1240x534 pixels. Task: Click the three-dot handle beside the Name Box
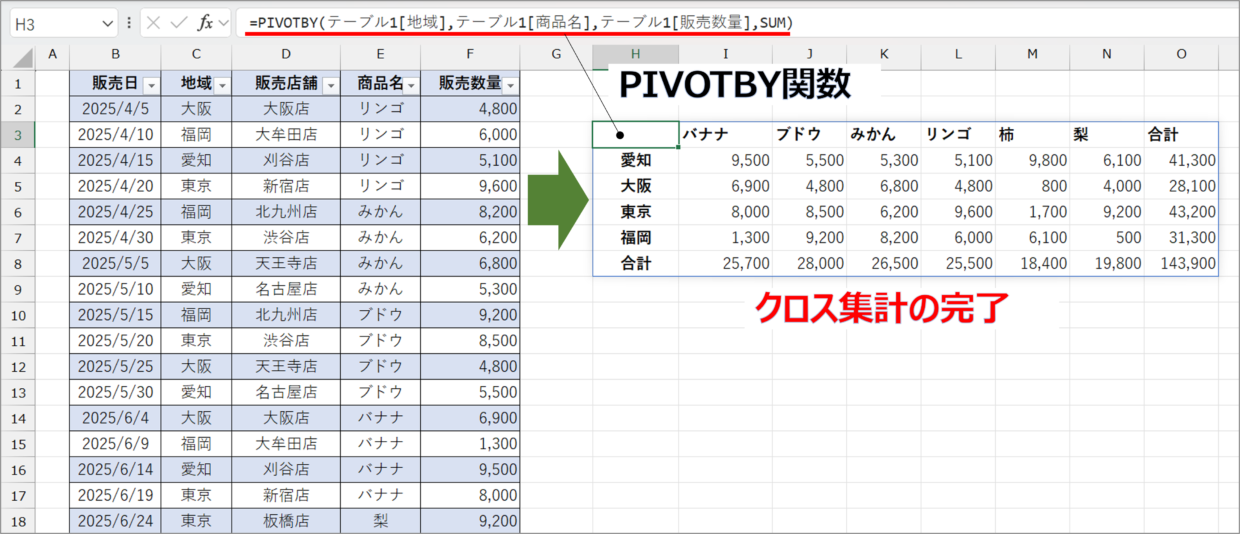click(x=129, y=22)
